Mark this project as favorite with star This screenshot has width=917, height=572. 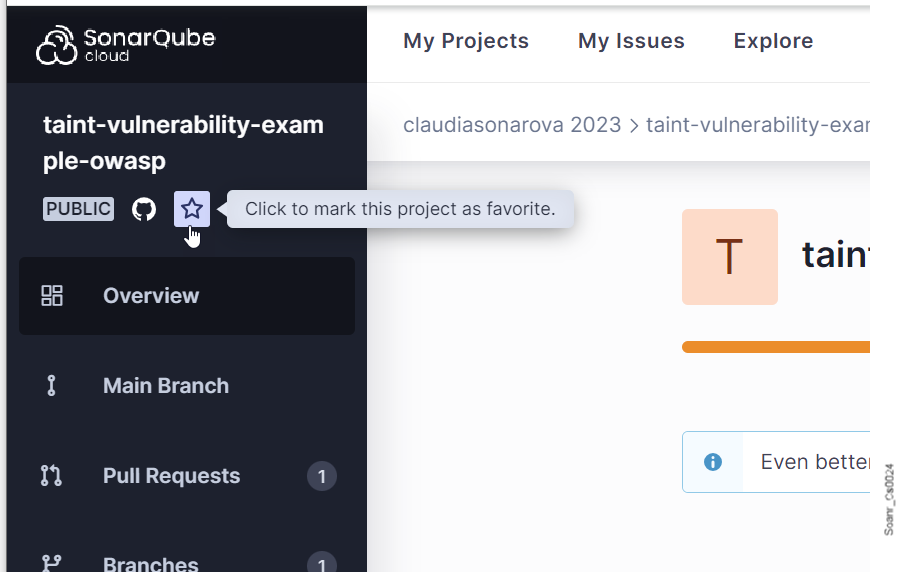click(192, 209)
